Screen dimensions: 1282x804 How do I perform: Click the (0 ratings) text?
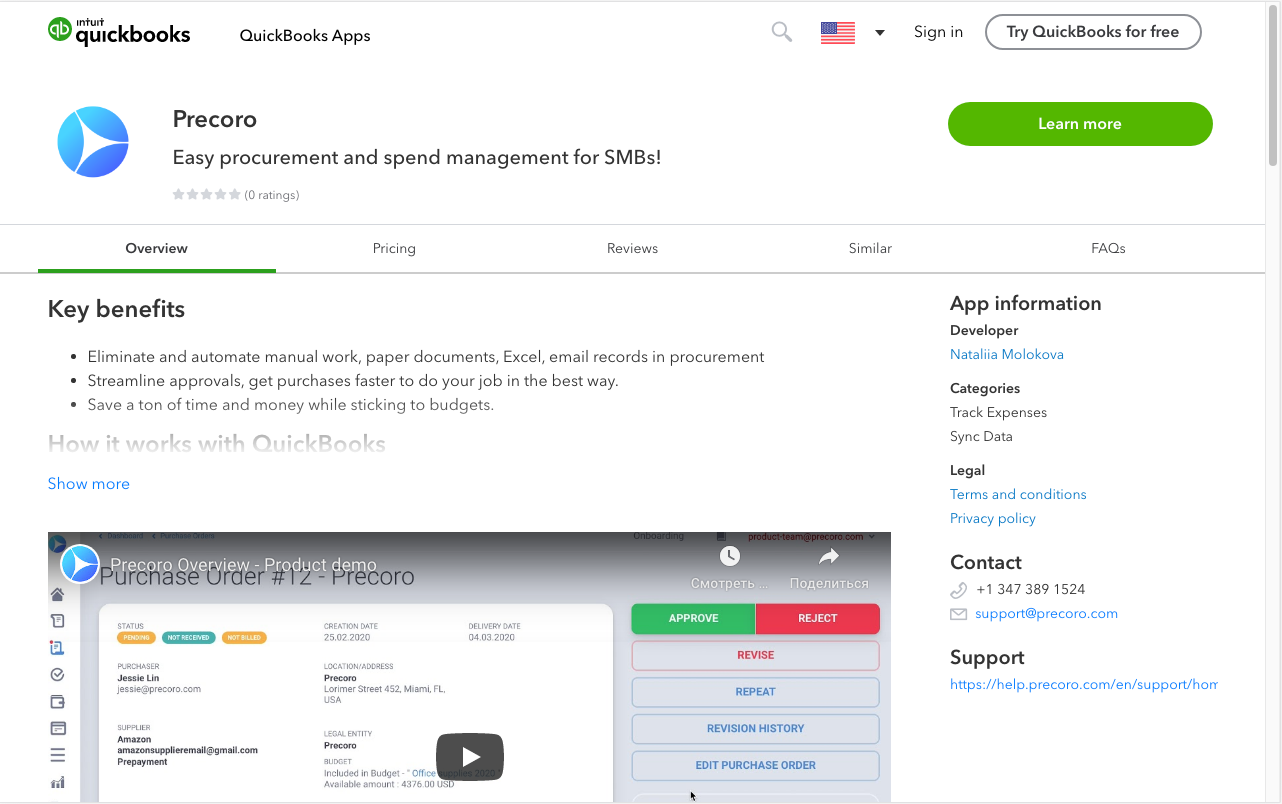[x=272, y=195]
